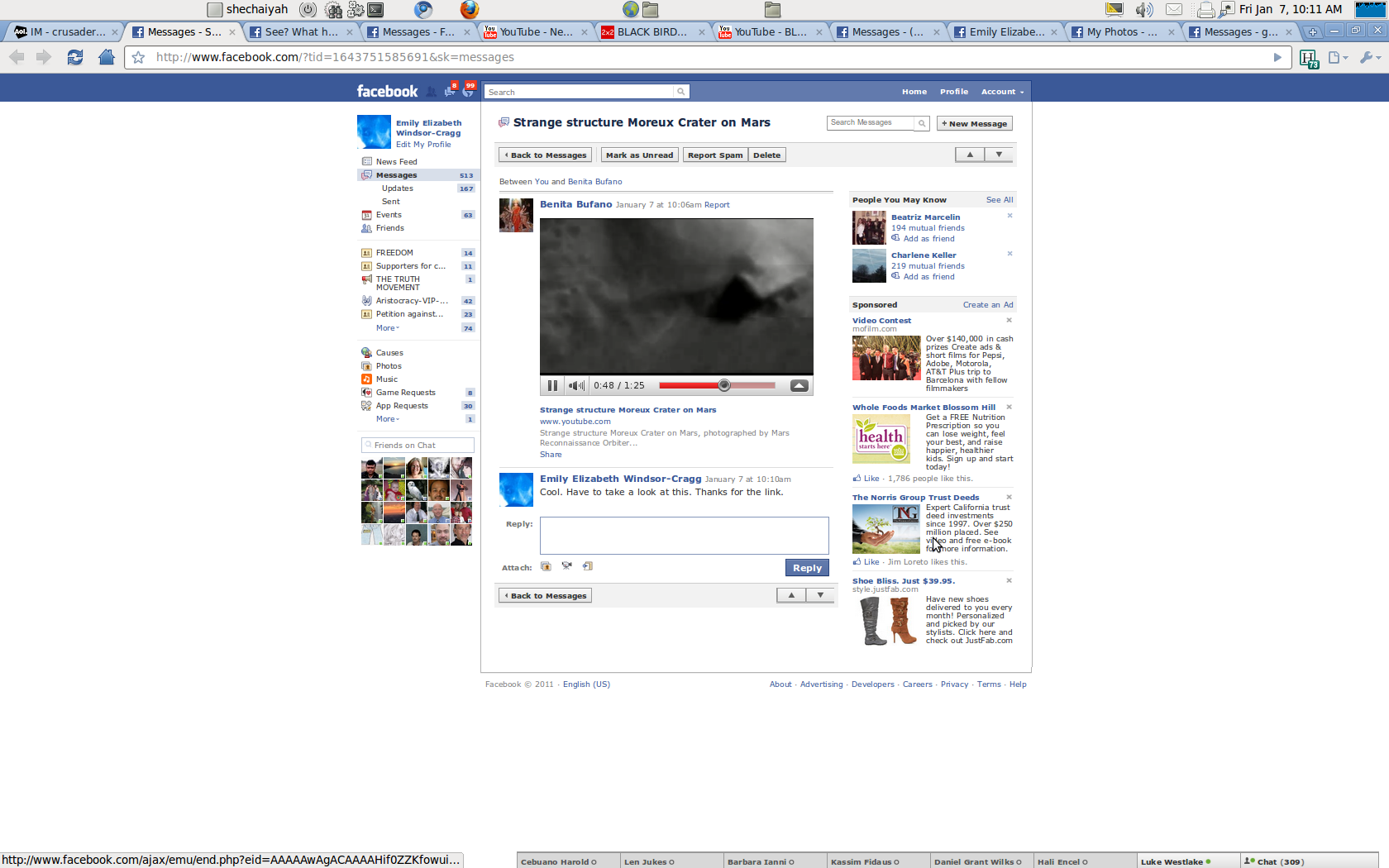Go to next message with top down arrow
The height and width of the screenshot is (868, 1389).
(999, 155)
